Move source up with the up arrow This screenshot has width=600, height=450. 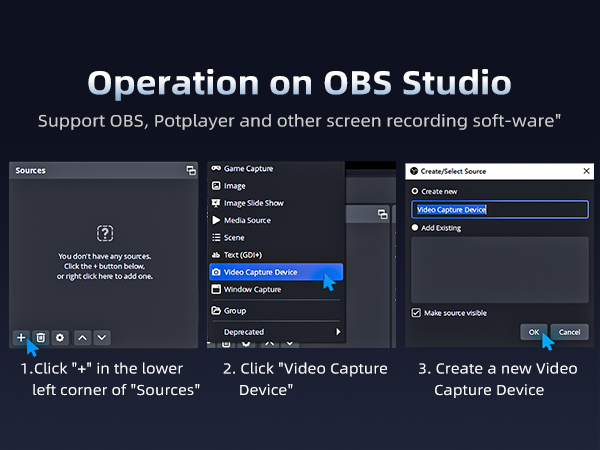coord(84,338)
